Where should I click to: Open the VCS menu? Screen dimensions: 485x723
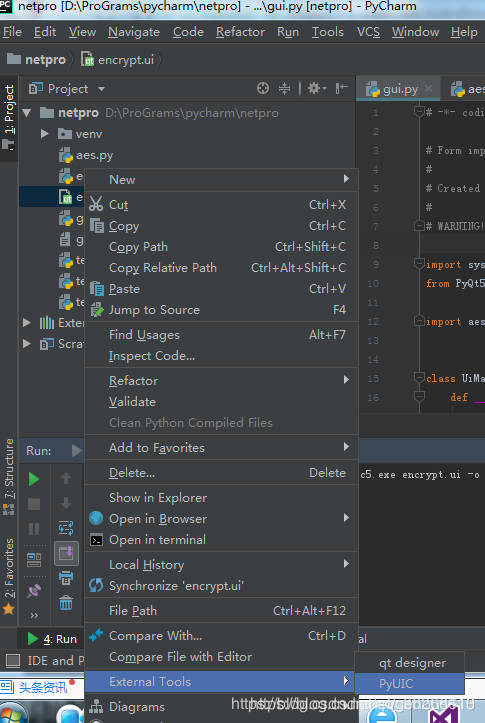click(x=368, y=32)
